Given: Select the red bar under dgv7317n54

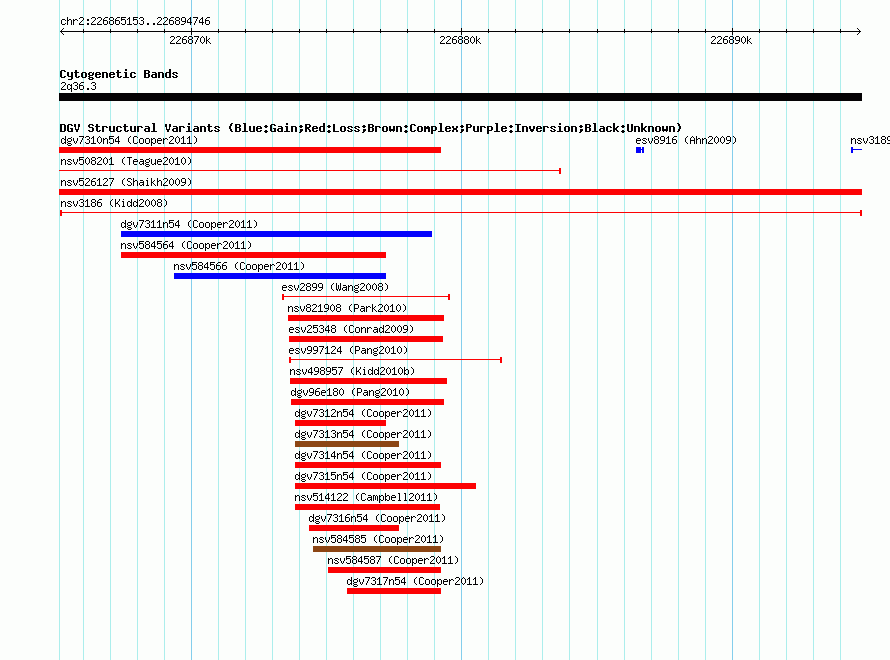Looking at the screenshot, I should (x=394, y=591).
